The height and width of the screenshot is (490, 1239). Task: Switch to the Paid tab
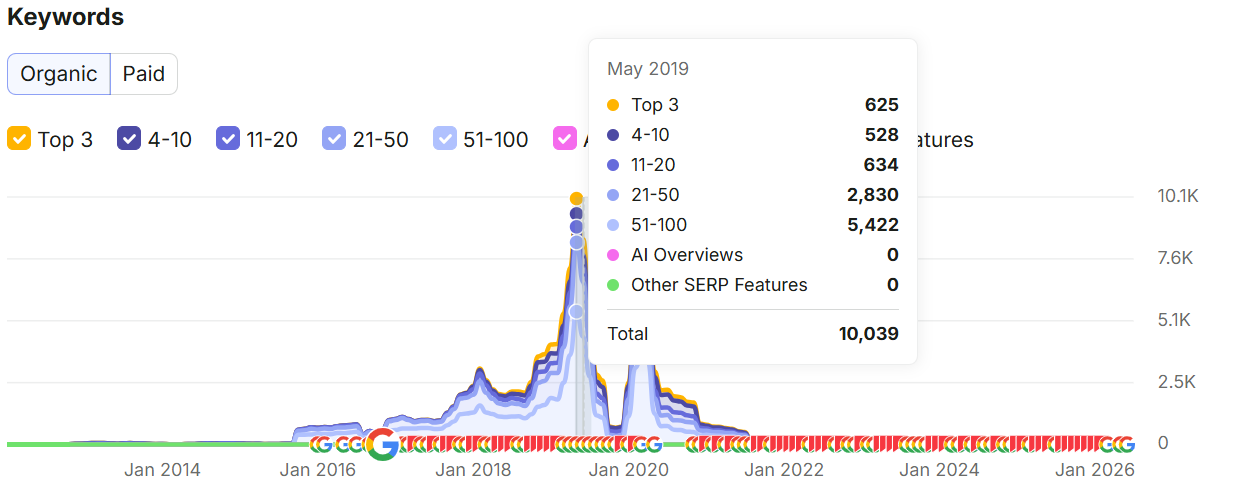[144, 74]
